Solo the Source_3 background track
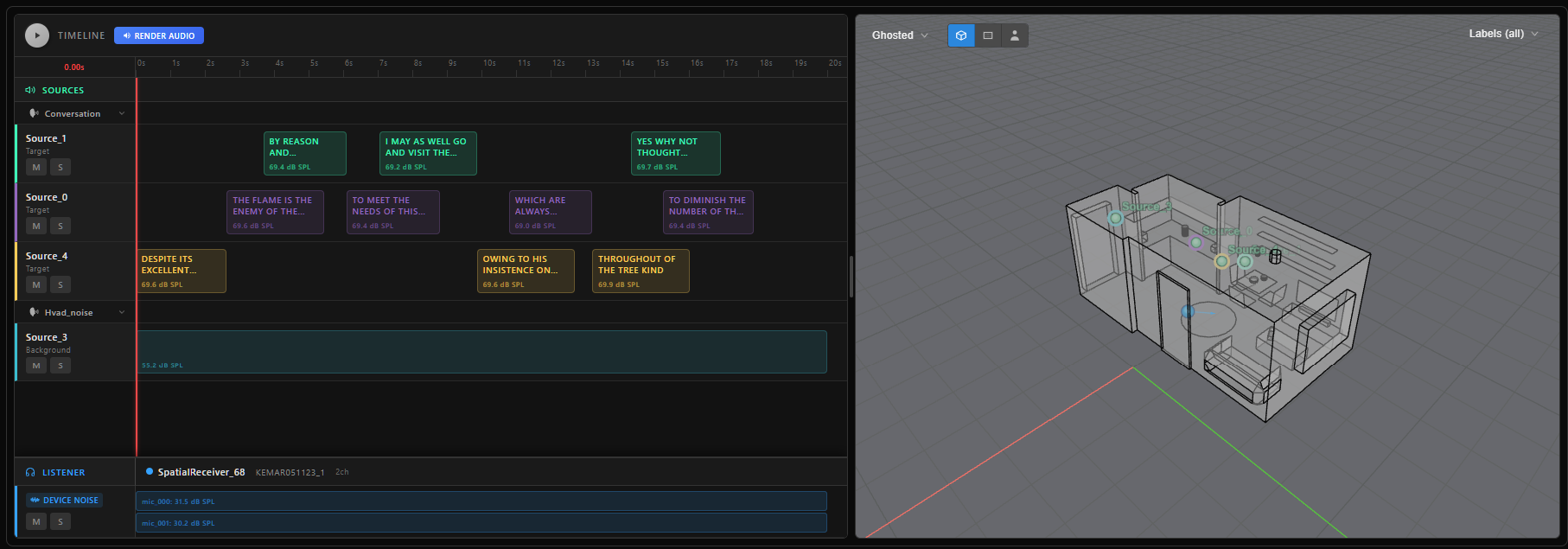The image size is (1568, 549). pyautogui.click(x=61, y=366)
